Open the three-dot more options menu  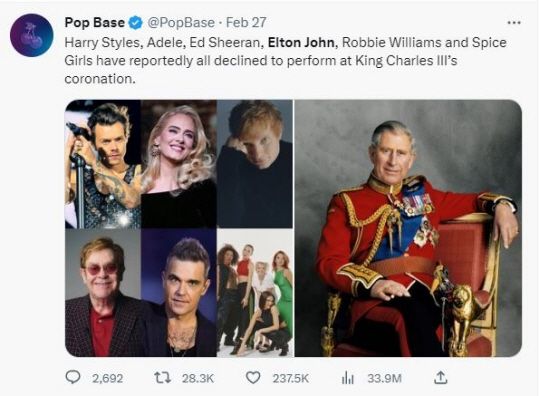[x=514, y=23]
